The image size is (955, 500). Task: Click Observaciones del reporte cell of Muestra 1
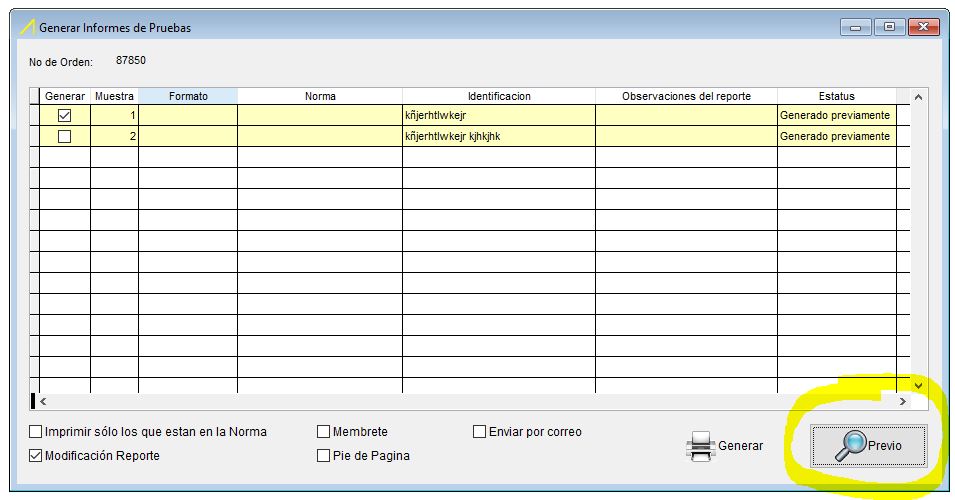686,115
